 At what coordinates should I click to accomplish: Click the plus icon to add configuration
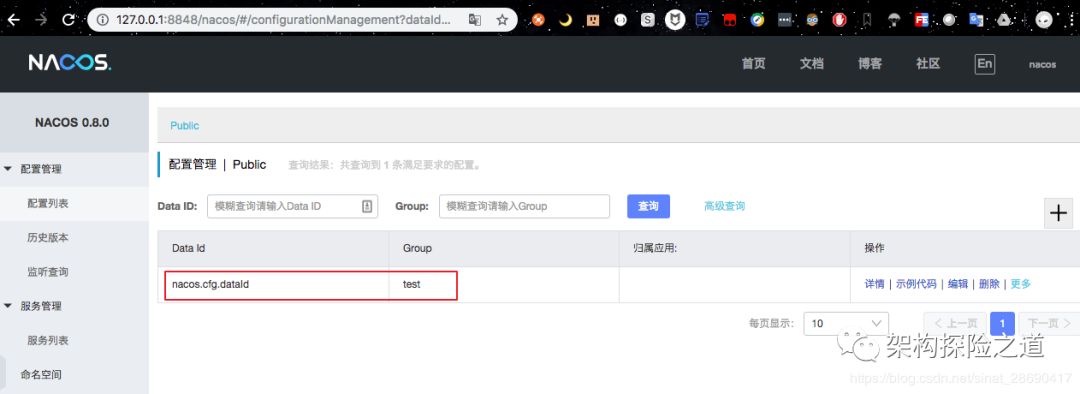[x=1059, y=214]
